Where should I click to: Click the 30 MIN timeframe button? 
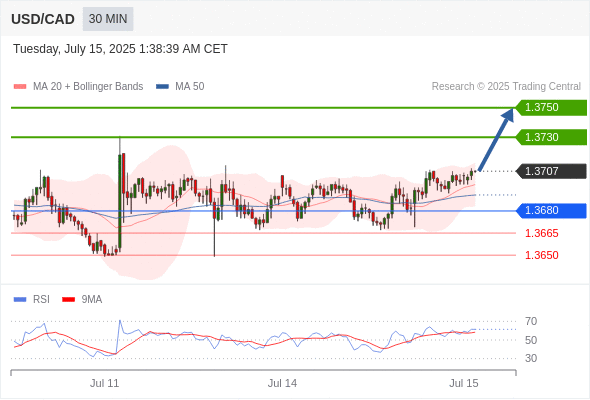pos(108,19)
